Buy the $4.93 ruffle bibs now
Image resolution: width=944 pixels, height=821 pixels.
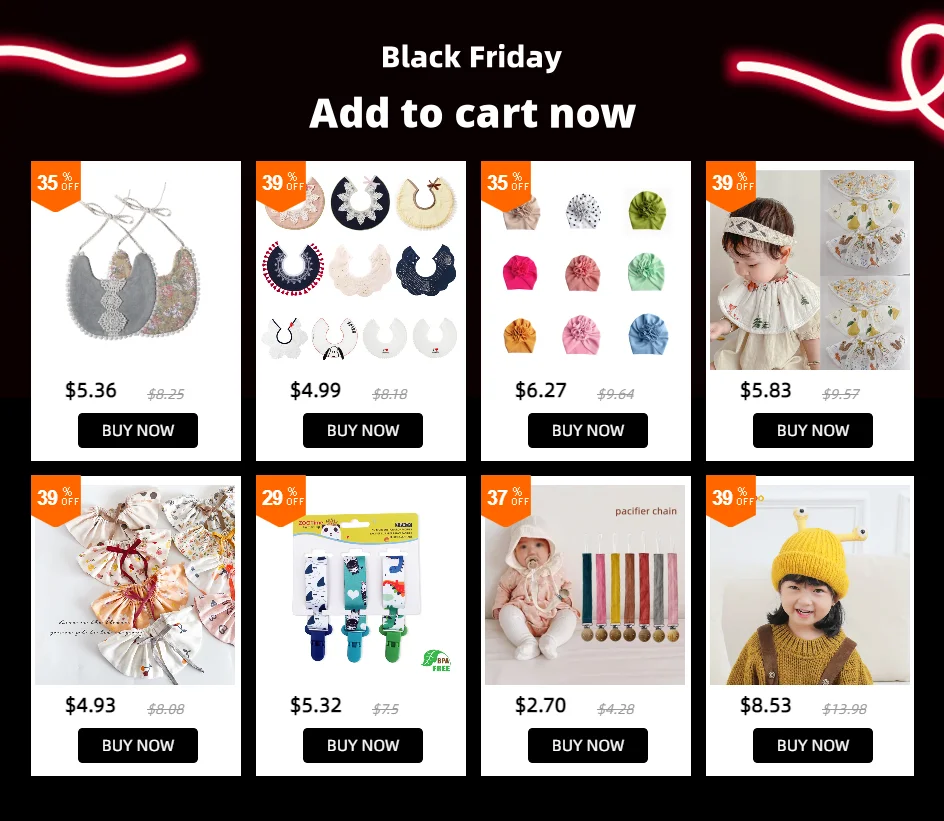138,745
